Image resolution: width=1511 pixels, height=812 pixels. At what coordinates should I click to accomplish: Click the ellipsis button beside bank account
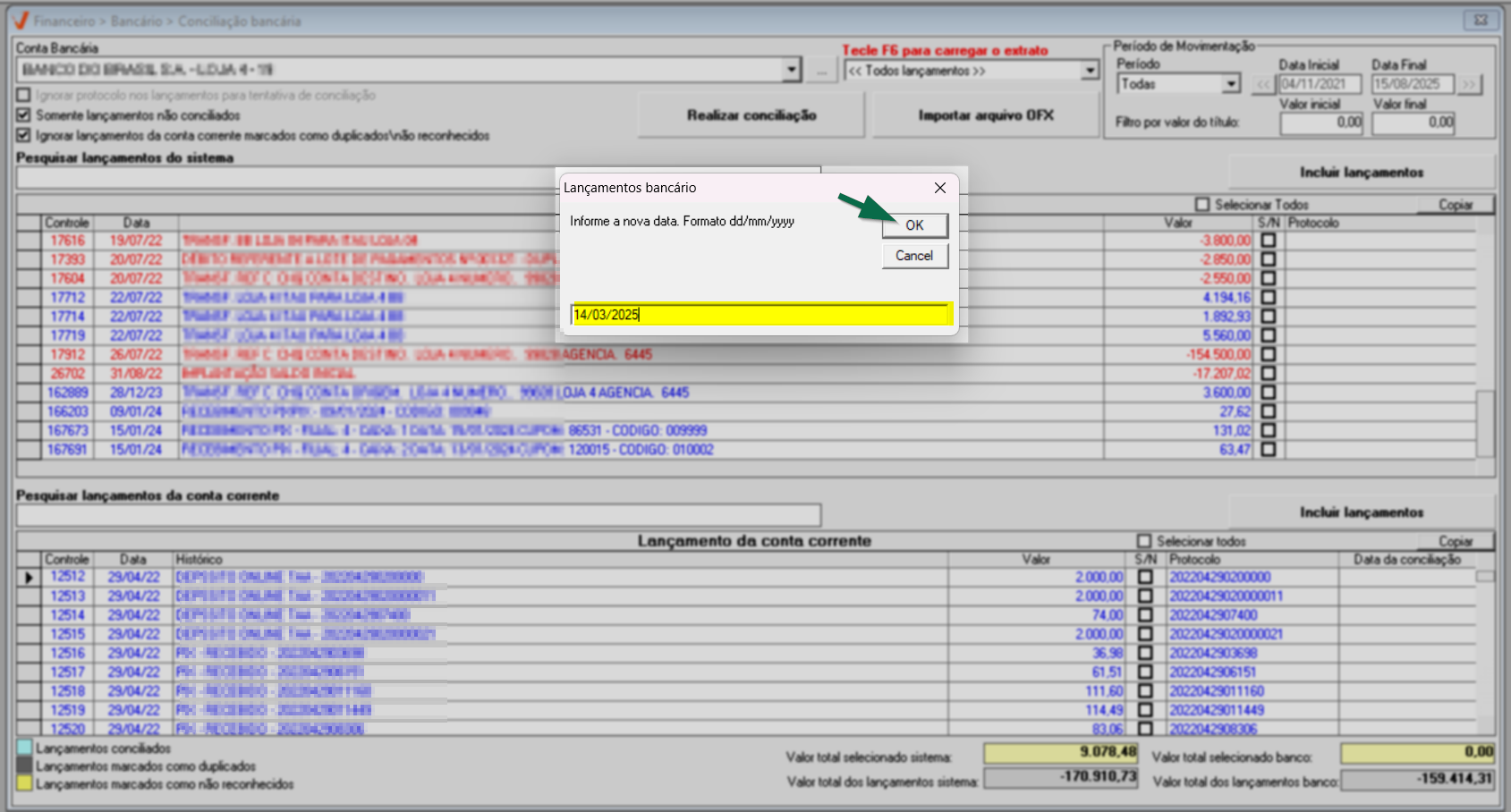pyautogui.click(x=821, y=70)
